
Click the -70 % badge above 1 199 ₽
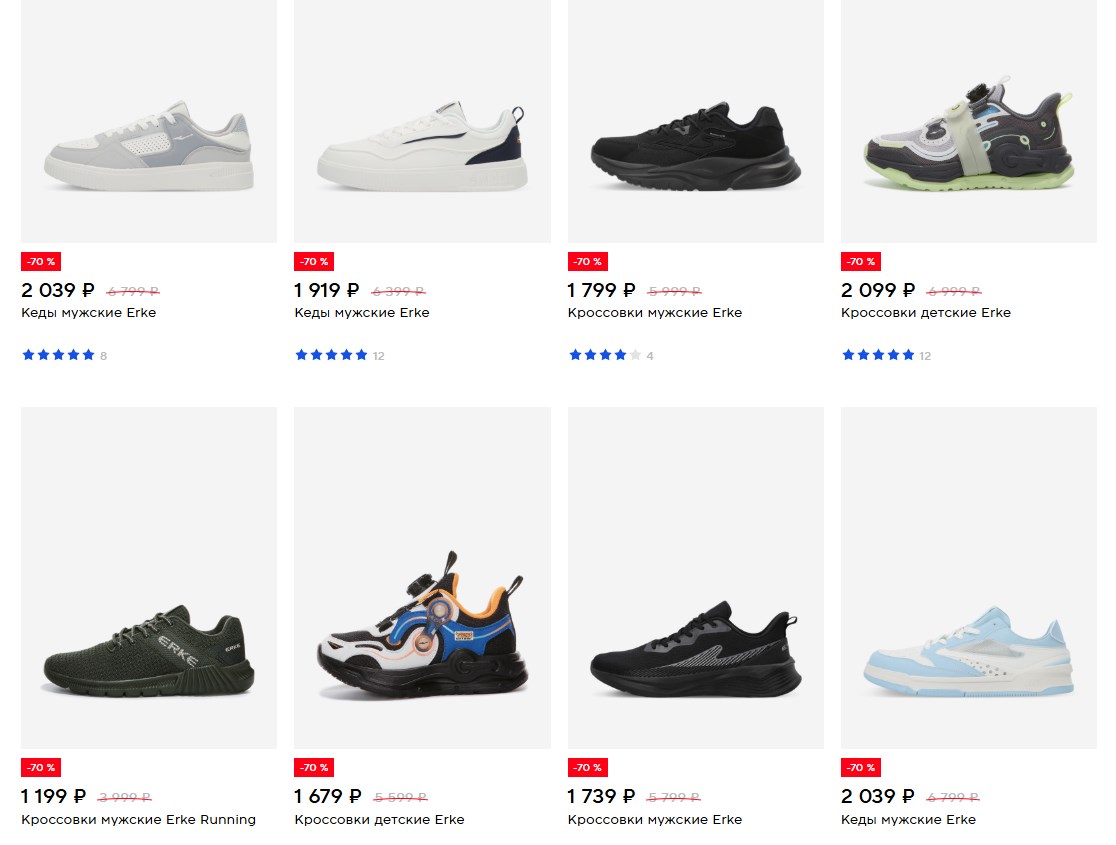click(x=41, y=767)
